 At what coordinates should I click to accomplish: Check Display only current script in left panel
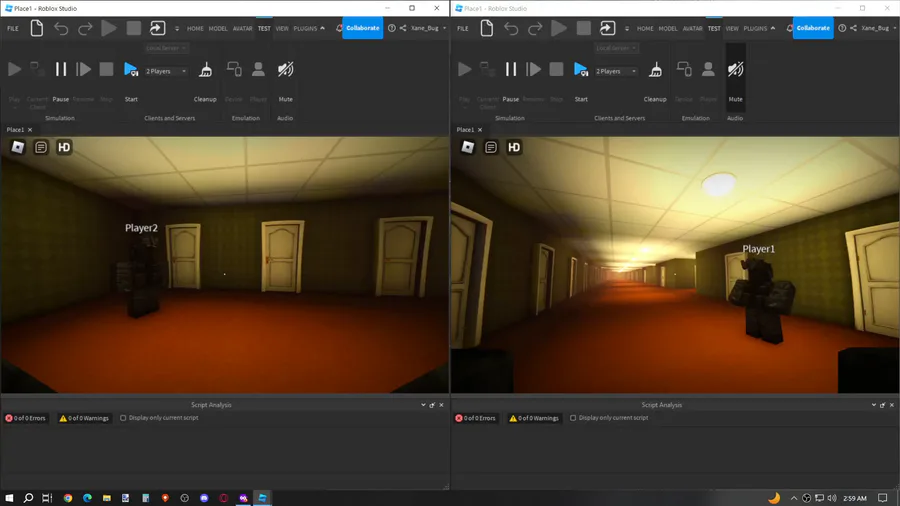tap(123, 418)
